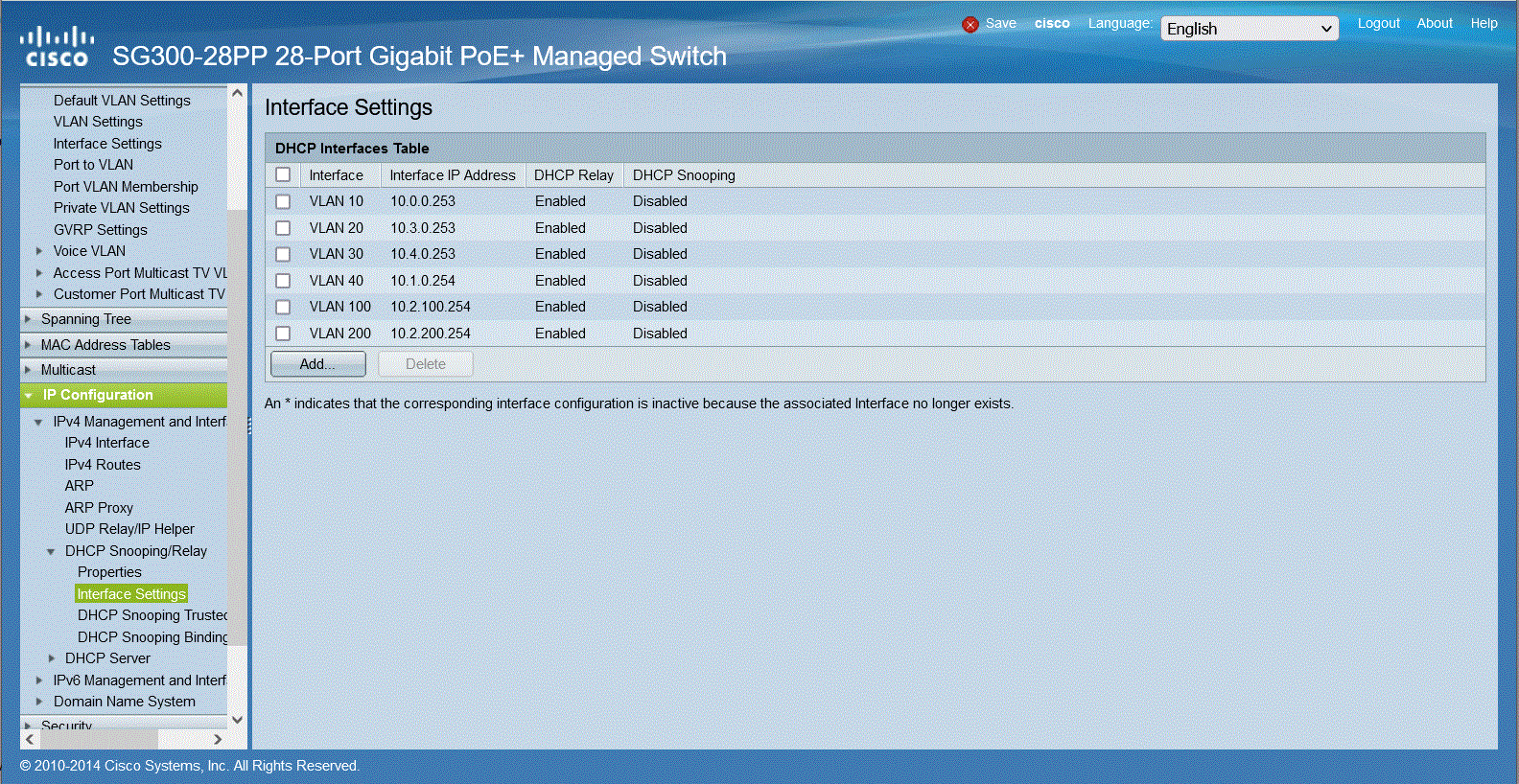Screen dimensions: 1519x784
Task: Open GVRP Settings page
Action: point(101,230)
